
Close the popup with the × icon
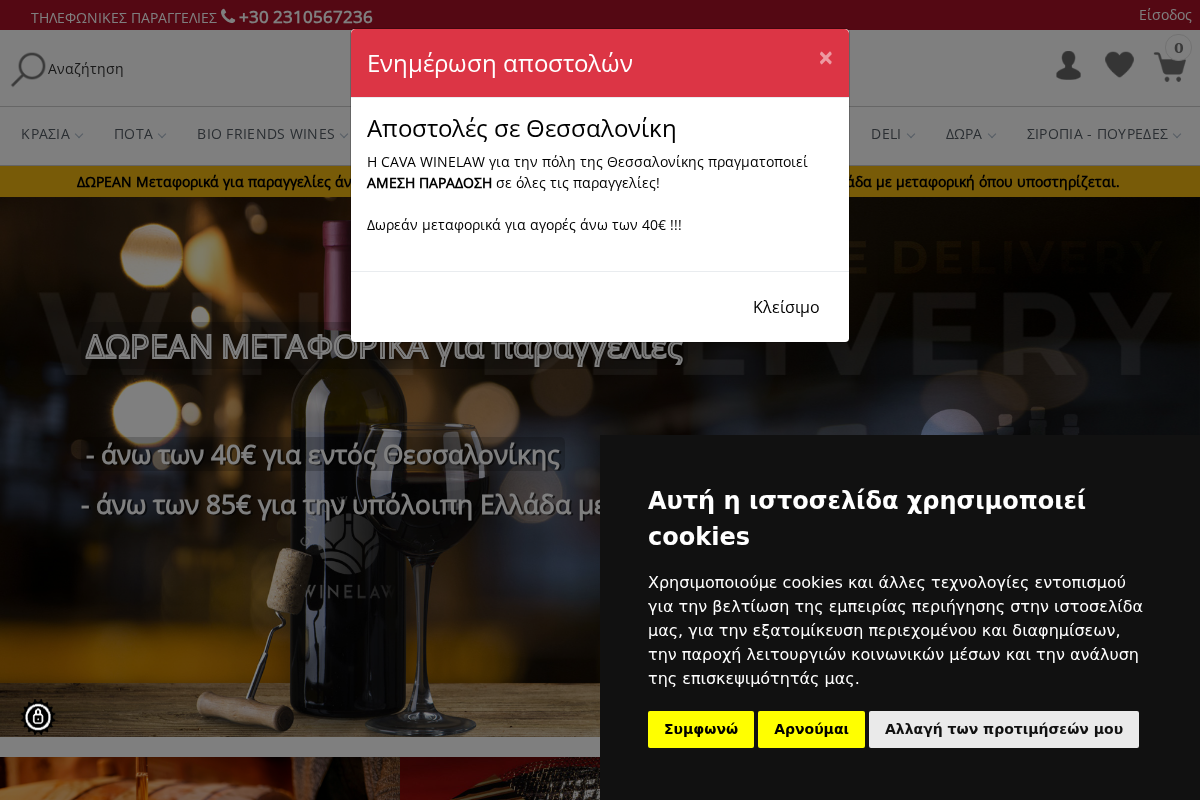click(x=825, y=58)
